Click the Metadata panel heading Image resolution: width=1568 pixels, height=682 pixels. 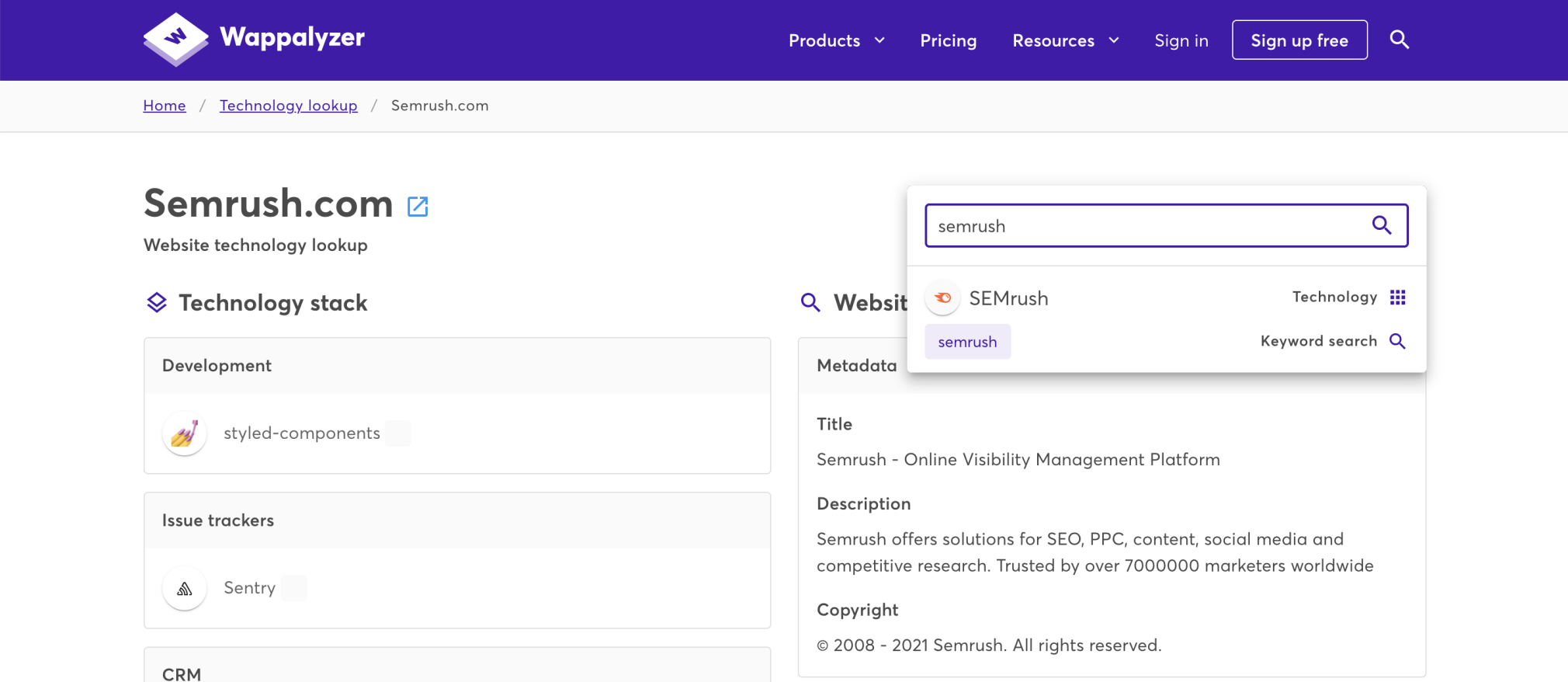[x=856, y=366]
